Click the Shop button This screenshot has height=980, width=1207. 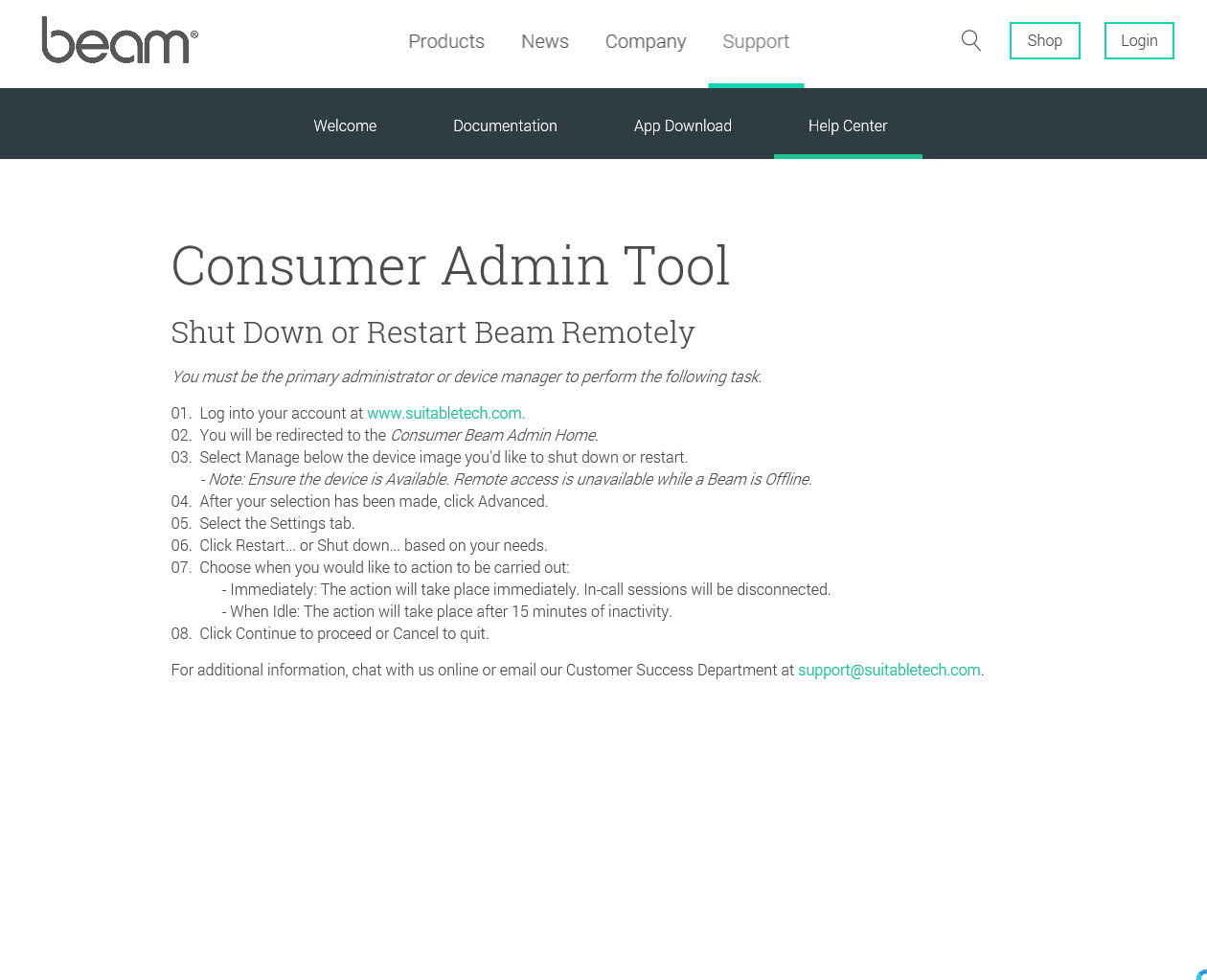coord(1045,40)
